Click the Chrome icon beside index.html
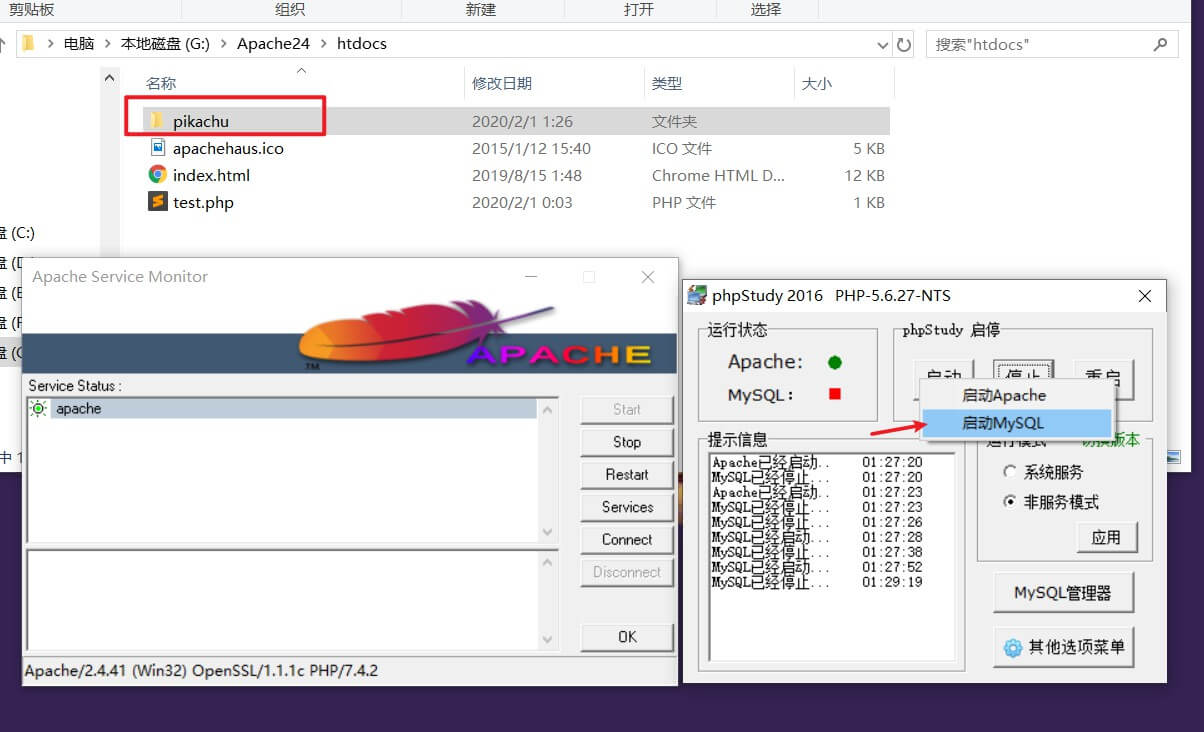The image size is (1204, 732). pos(157,175)
